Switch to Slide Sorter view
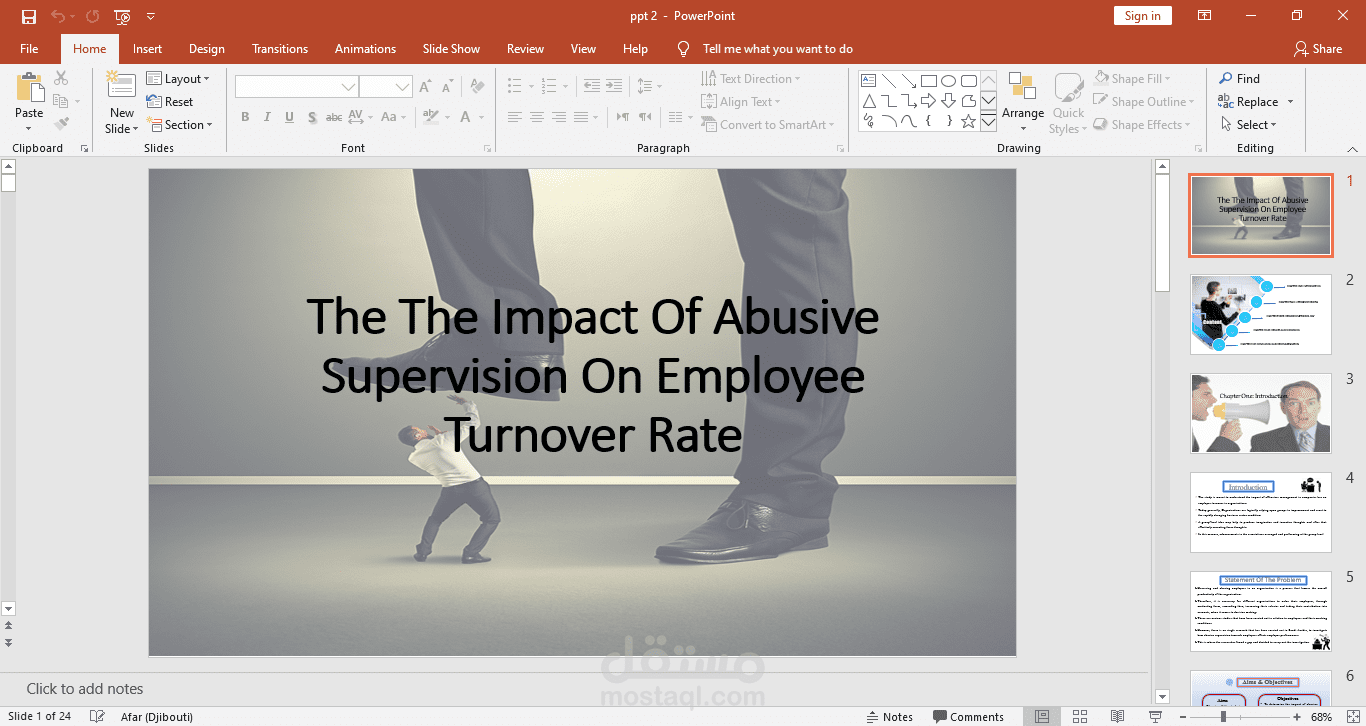This screenshot has width=1366, height=726. [x=1080, y=716]
